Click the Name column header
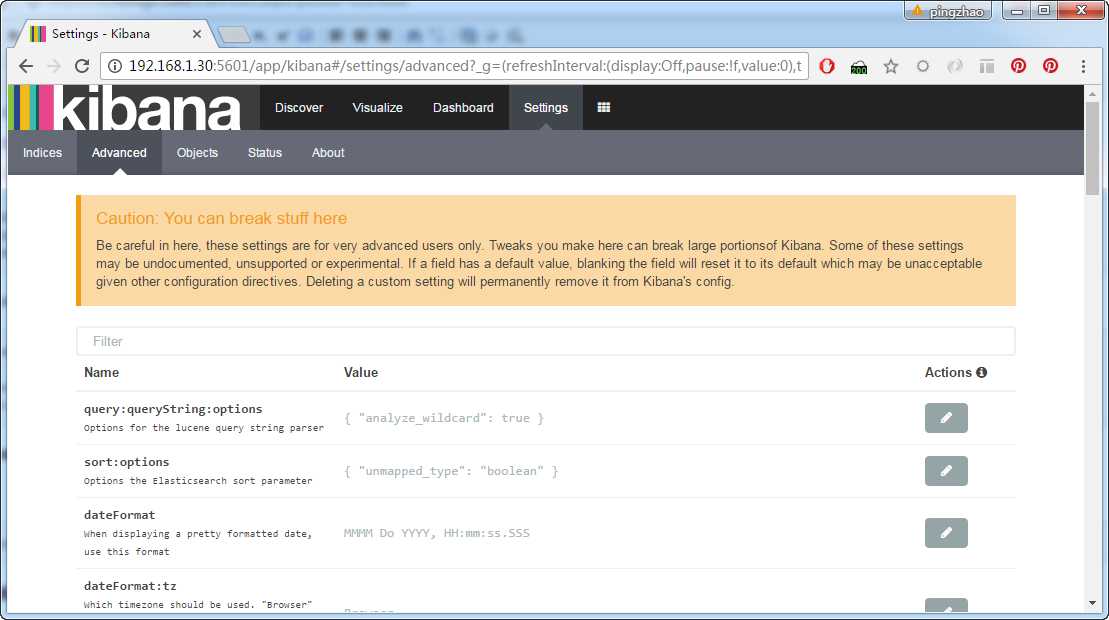 pyautogui.click(x=101, y=373)
